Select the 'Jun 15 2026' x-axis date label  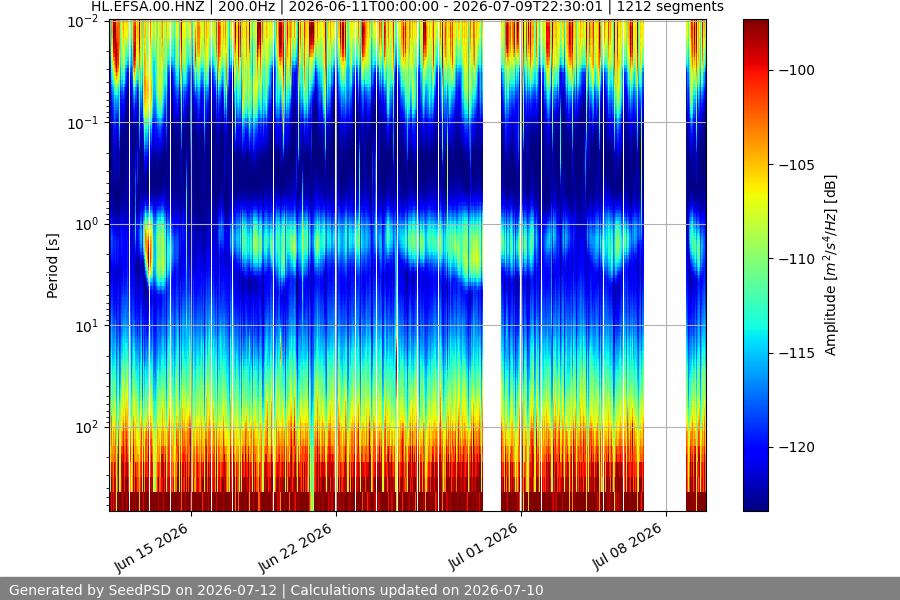tap(151, 548)
